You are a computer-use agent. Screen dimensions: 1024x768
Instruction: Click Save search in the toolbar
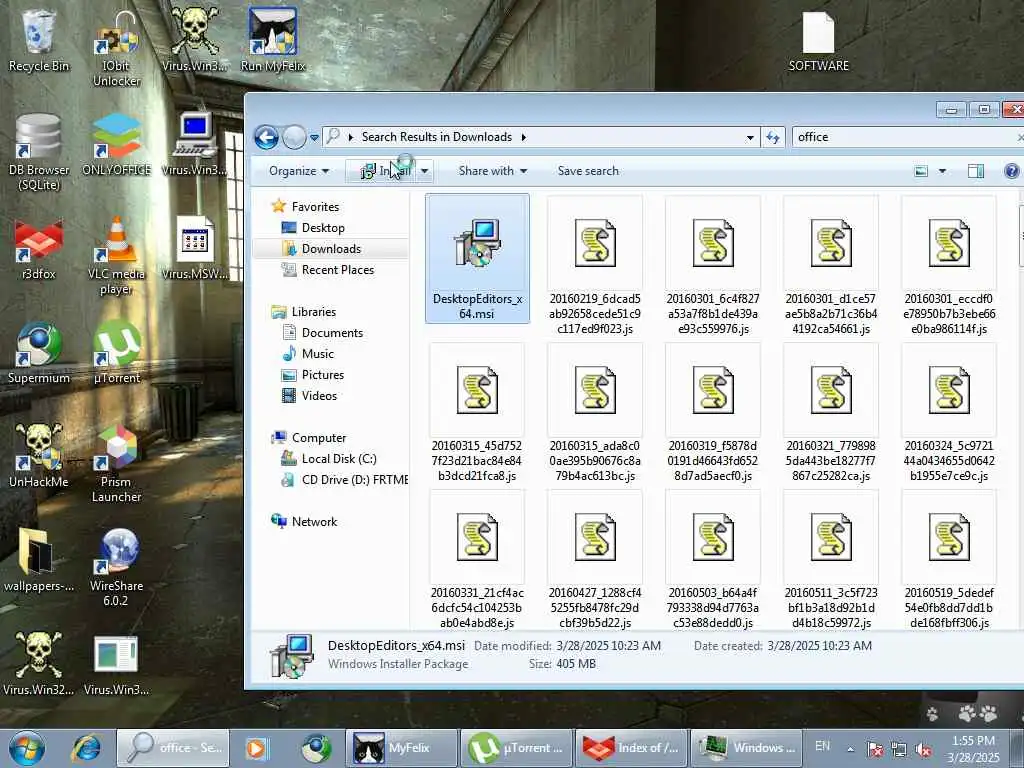pos(588,171)
